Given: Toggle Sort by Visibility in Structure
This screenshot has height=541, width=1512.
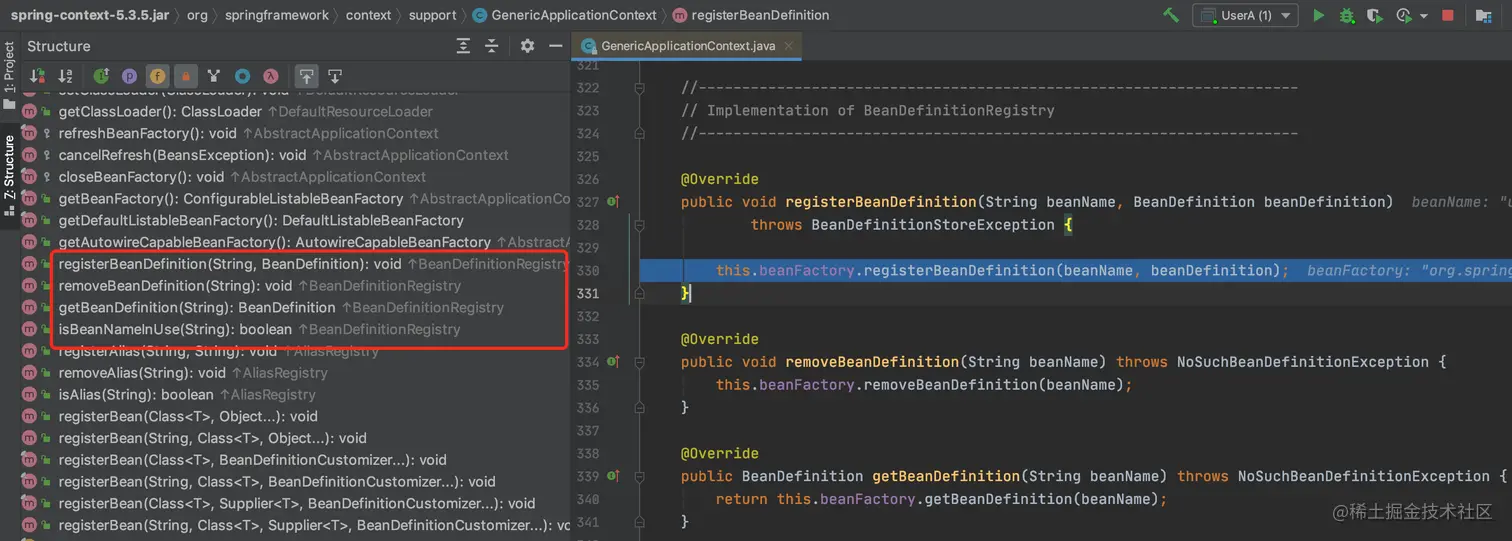Looking at the screenshot, I should tap(37, 76).
